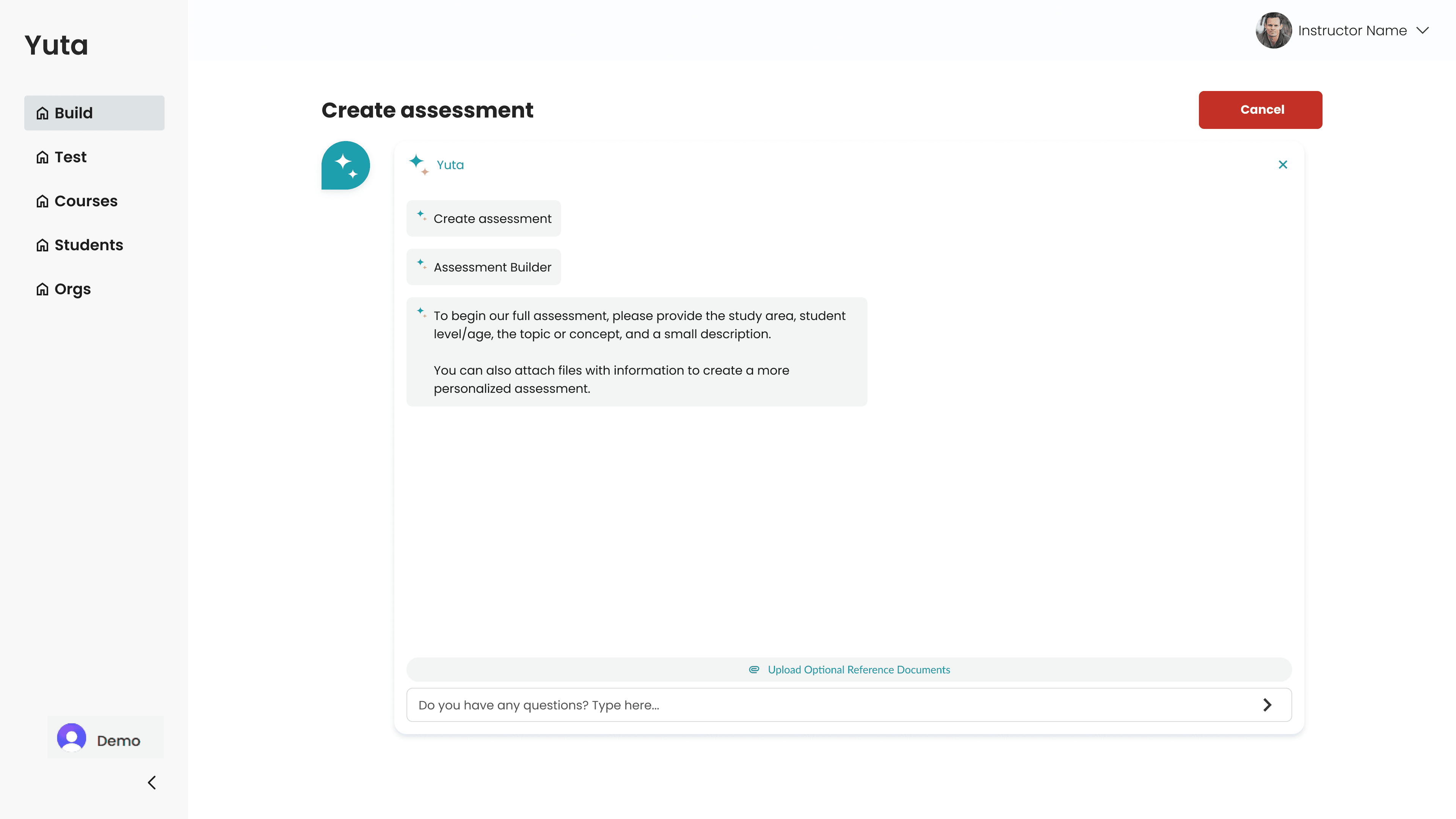
Task: Focus the questions text input field
Action: 831,705
